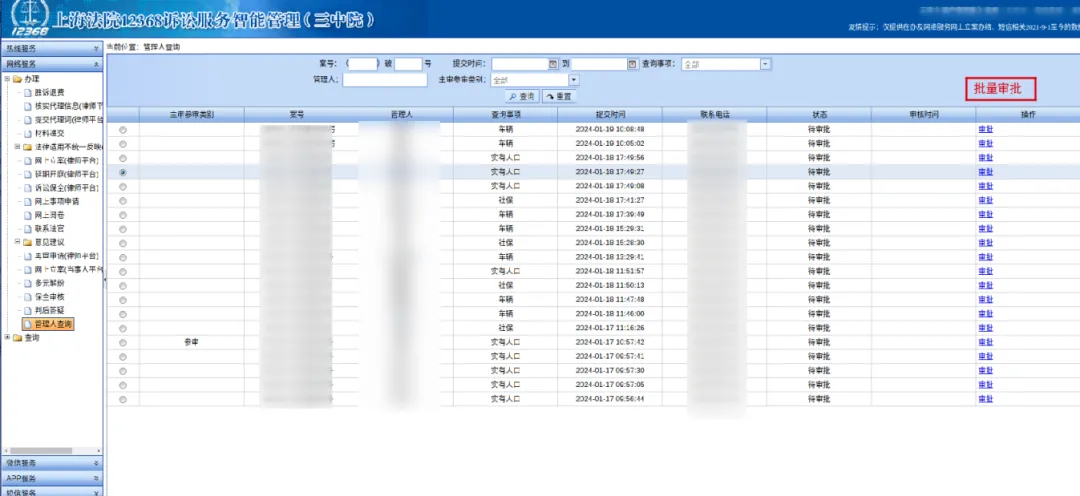Select radio for row 2024-01-17 09:56:44
1080x496 pixels.
point(123,400)
